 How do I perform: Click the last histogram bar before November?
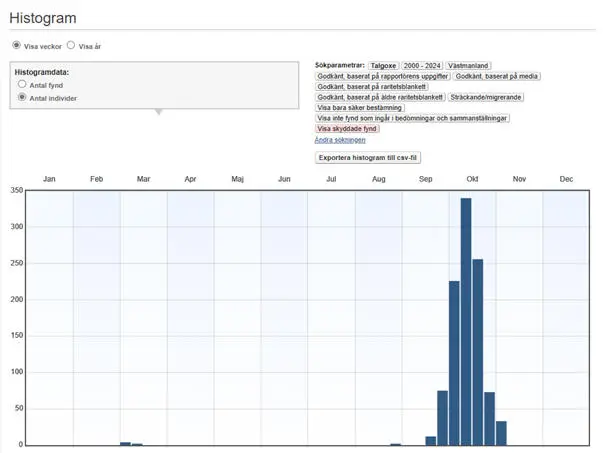click(x=501, y=432)
